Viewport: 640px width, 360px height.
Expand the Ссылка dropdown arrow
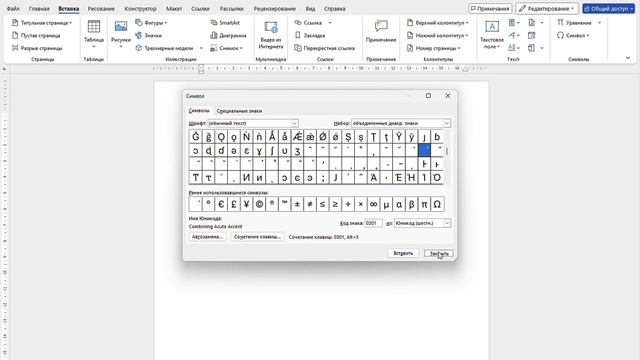tap(330, 23)
